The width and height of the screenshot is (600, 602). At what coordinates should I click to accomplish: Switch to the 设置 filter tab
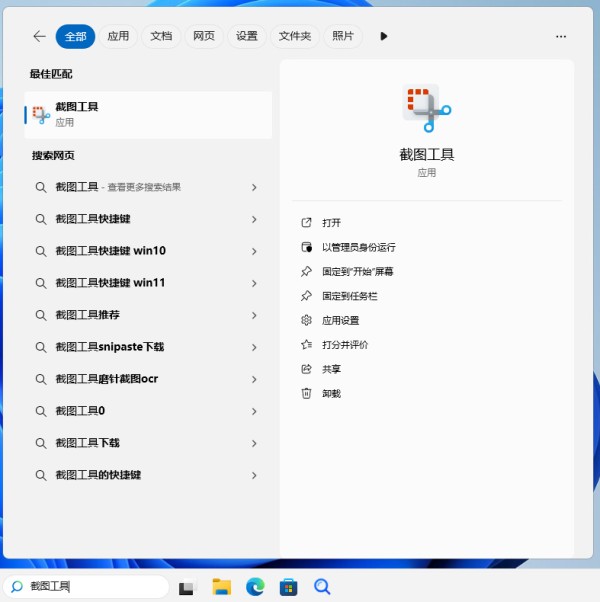247,36
